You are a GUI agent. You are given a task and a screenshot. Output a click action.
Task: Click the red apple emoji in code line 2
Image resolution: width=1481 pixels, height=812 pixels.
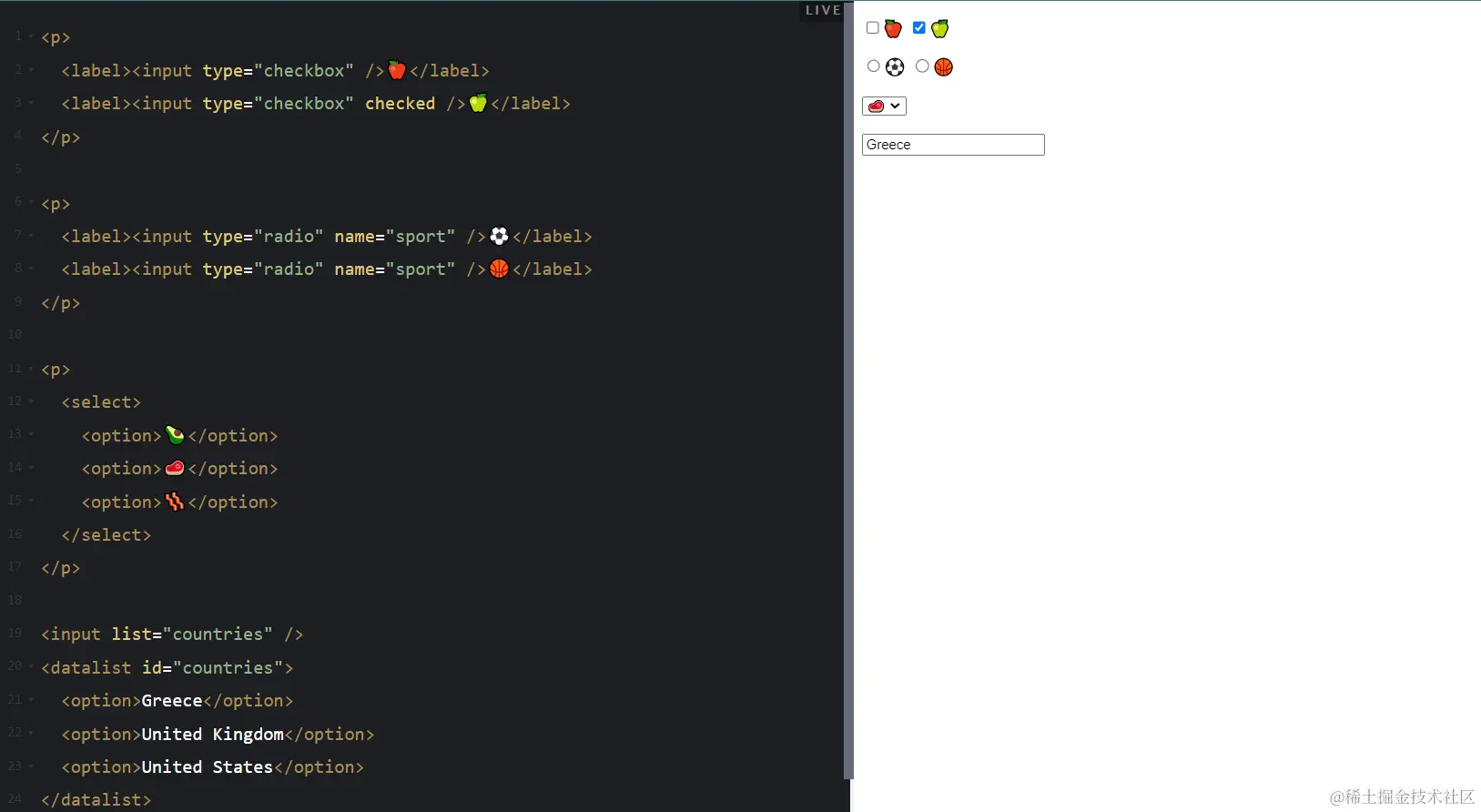click(x=397, y=70)
